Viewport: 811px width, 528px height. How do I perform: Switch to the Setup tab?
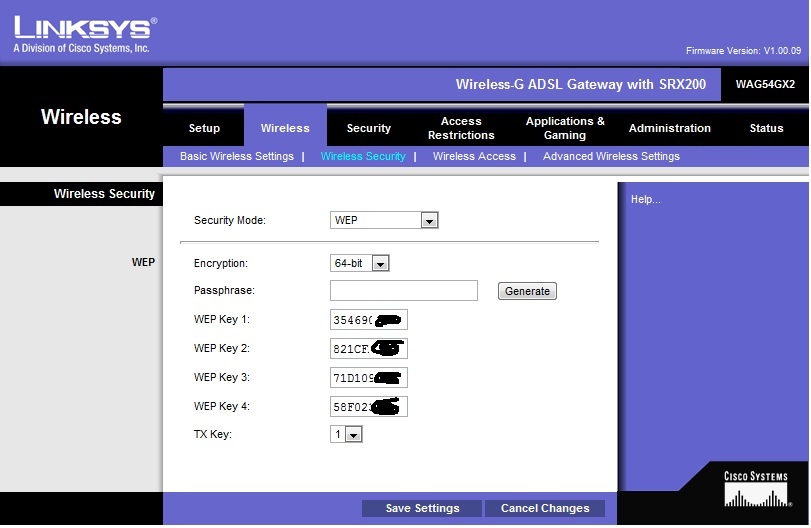[x=204, y=128]
